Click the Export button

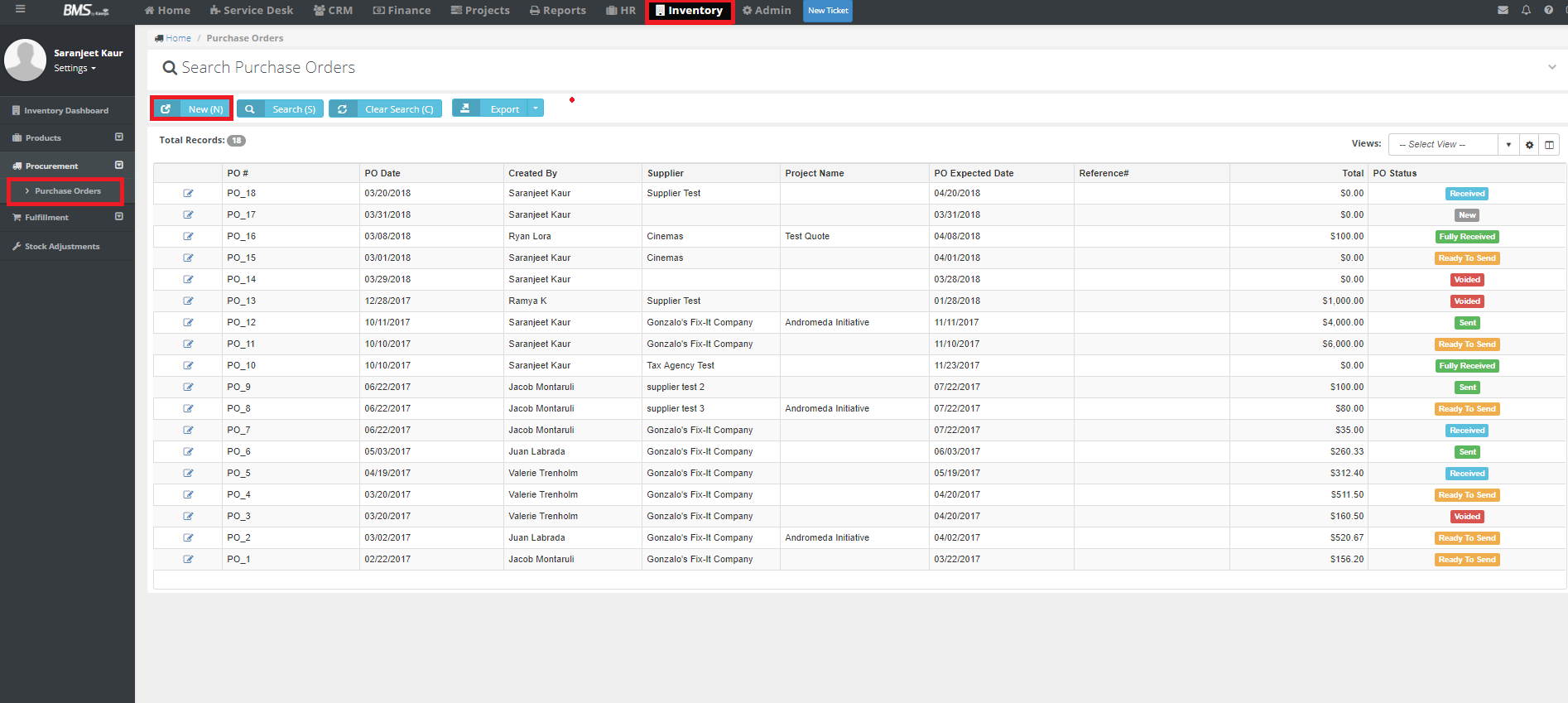click(x=489, y=108)
